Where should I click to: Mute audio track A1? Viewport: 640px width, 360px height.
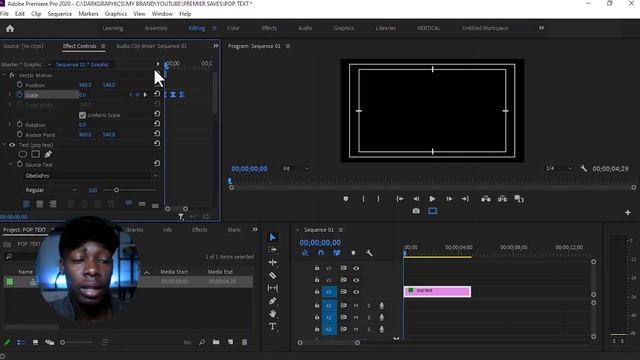(x=356, y=306)
